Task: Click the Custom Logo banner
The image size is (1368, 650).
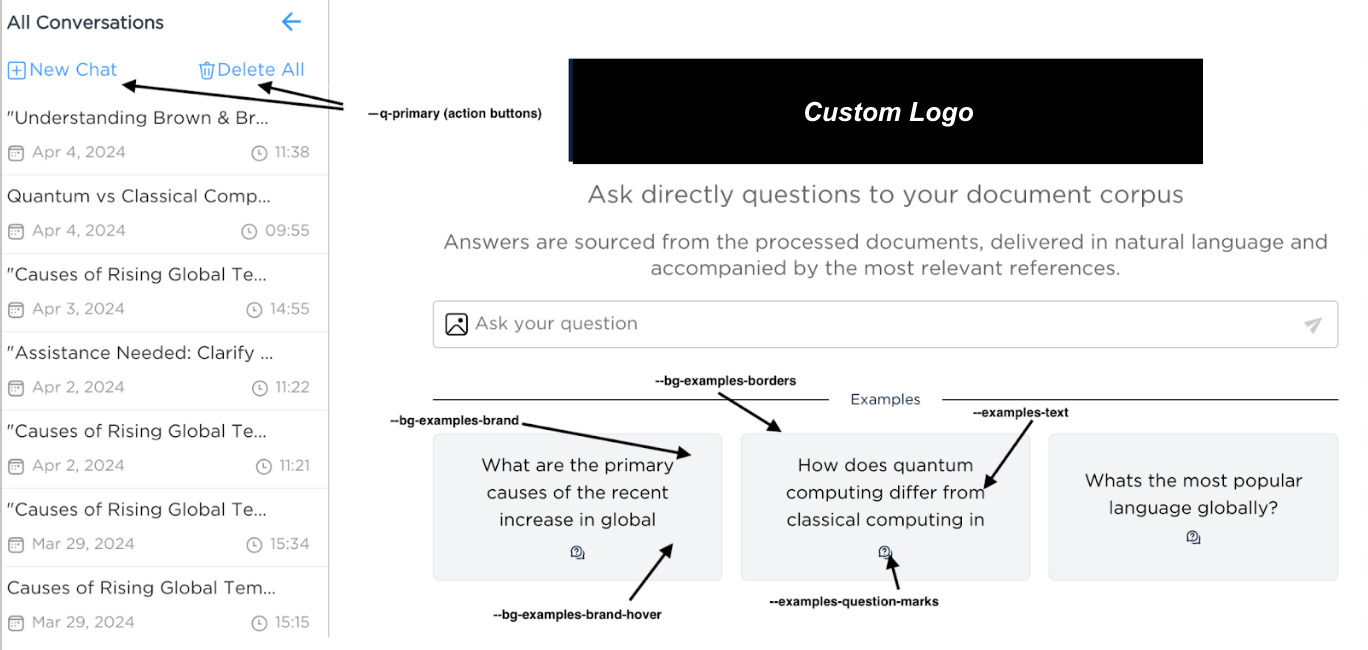Action: click(x=886, y=112)
